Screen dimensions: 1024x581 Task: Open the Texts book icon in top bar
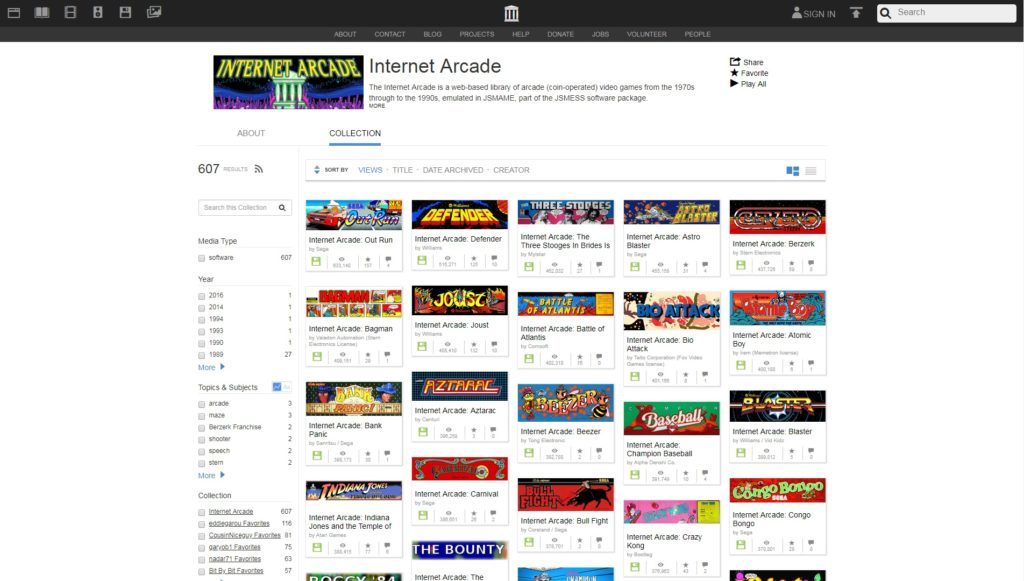(41, 13)
